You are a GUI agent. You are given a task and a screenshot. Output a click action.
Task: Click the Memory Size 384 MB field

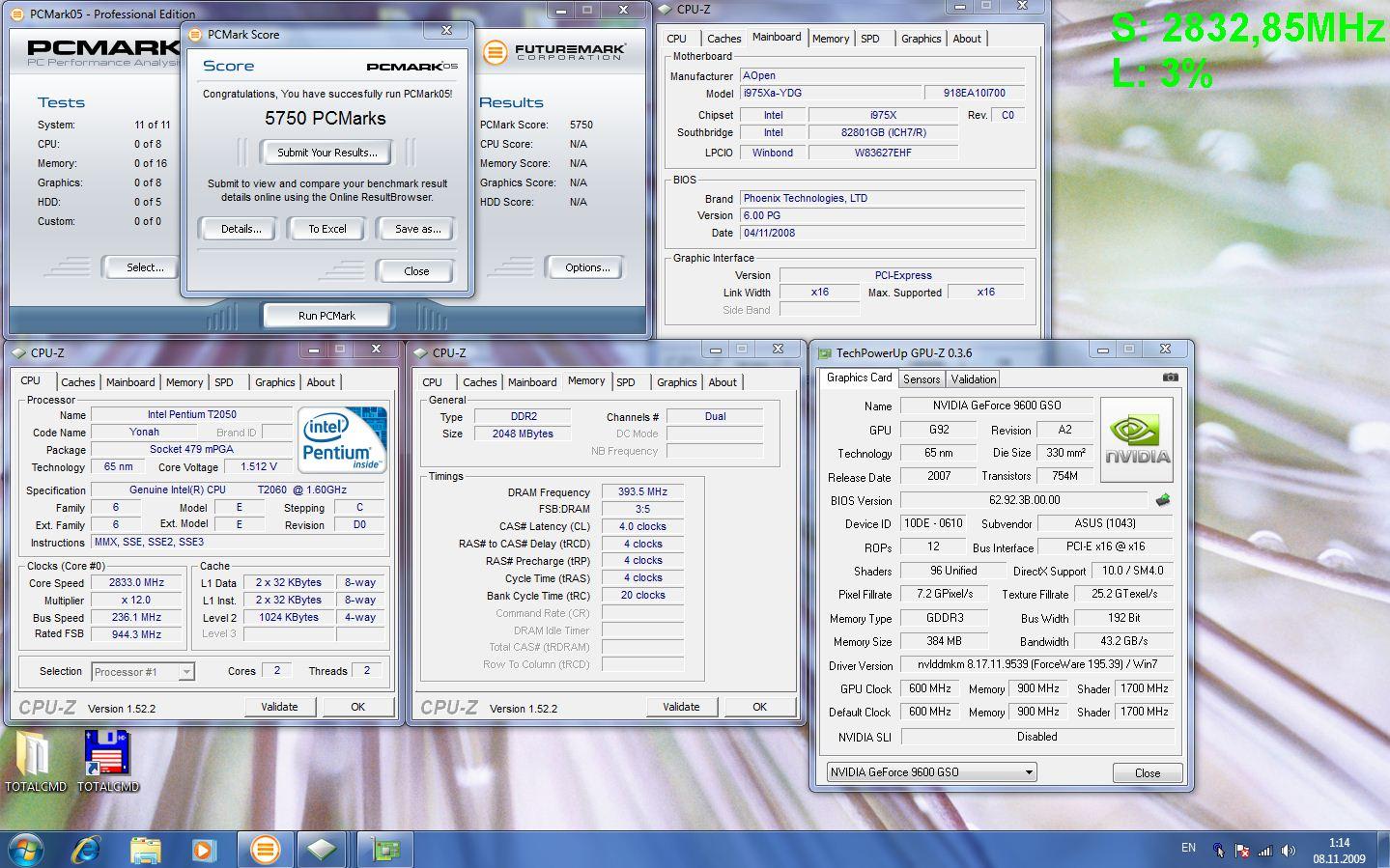tap(944, 641)
